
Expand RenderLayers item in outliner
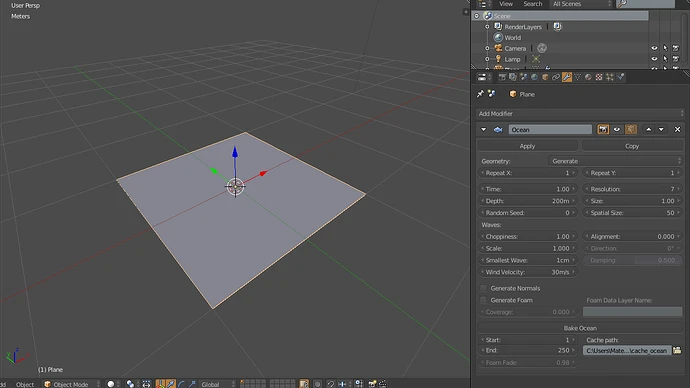tap(487, 27)
